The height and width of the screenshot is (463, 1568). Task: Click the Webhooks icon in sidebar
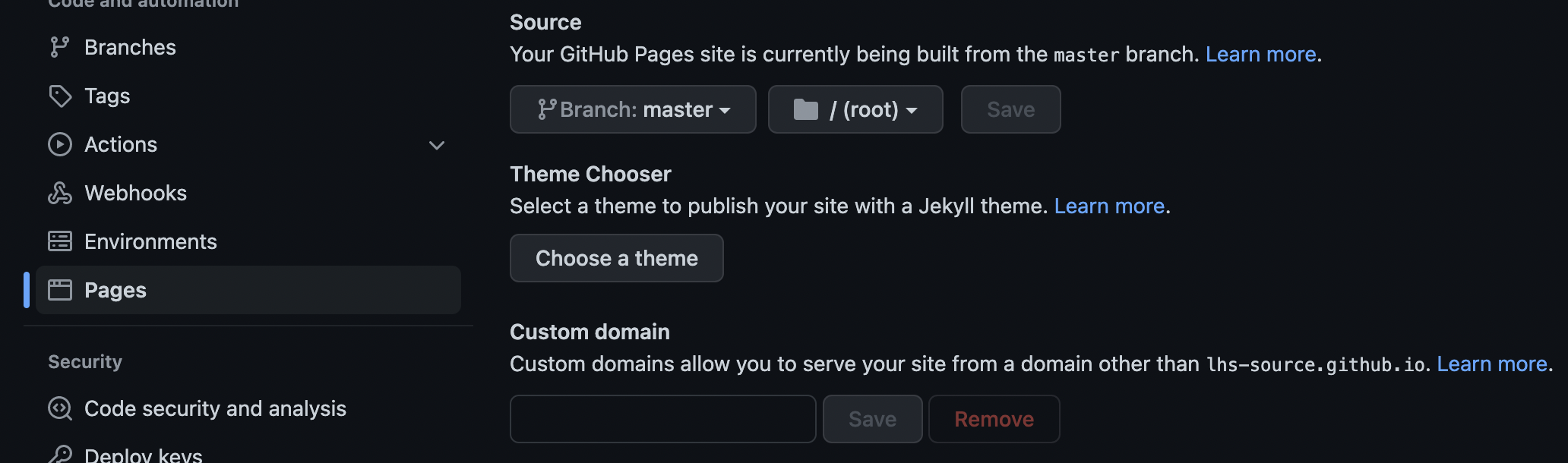(60, 193)
